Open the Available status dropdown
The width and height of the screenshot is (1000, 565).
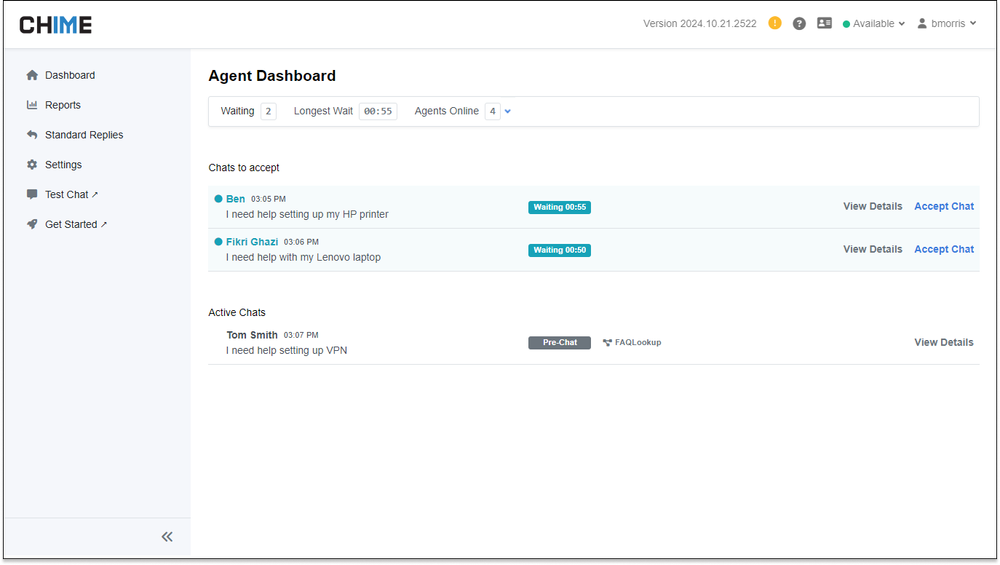tap(874, 24)
